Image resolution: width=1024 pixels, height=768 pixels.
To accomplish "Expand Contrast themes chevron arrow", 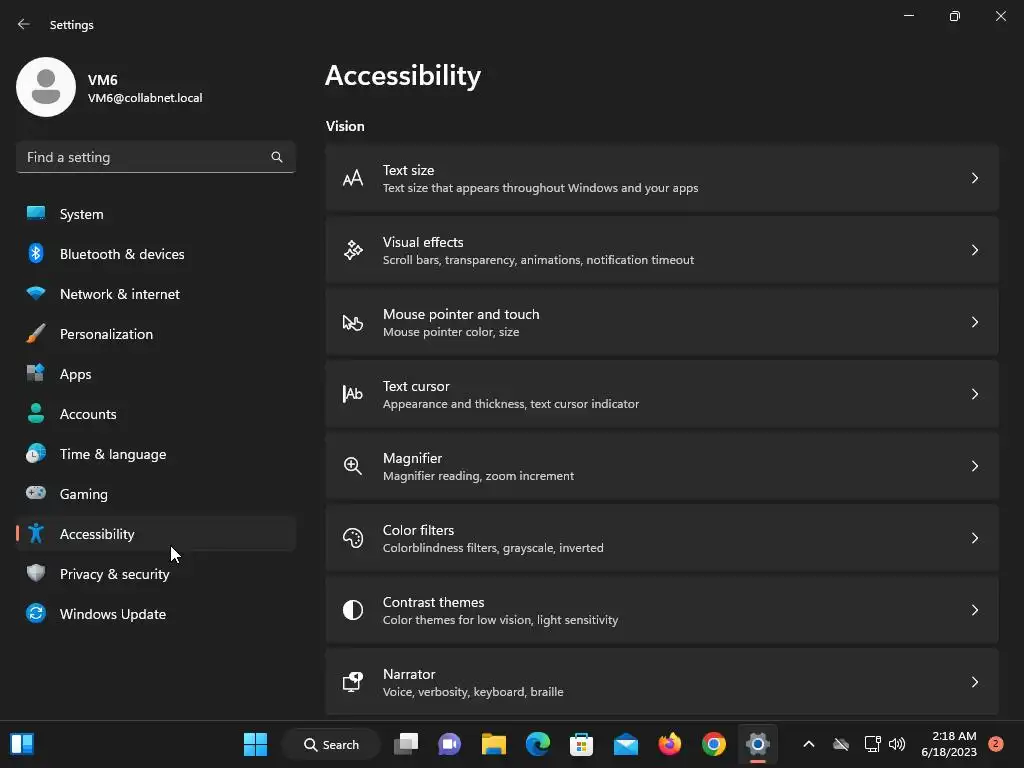I will (x=974, y=610).
